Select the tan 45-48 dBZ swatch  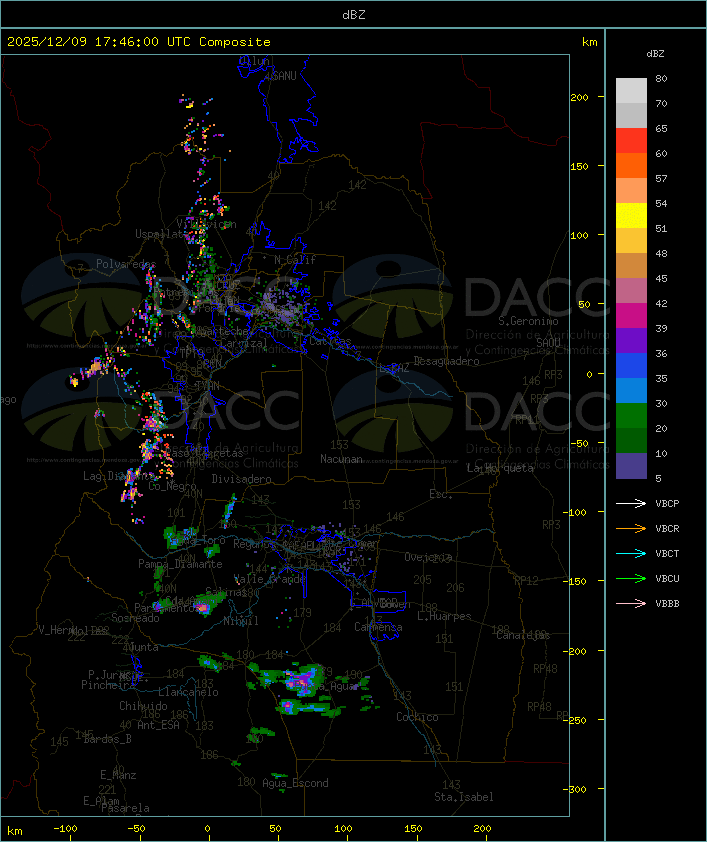coord(631,265)
